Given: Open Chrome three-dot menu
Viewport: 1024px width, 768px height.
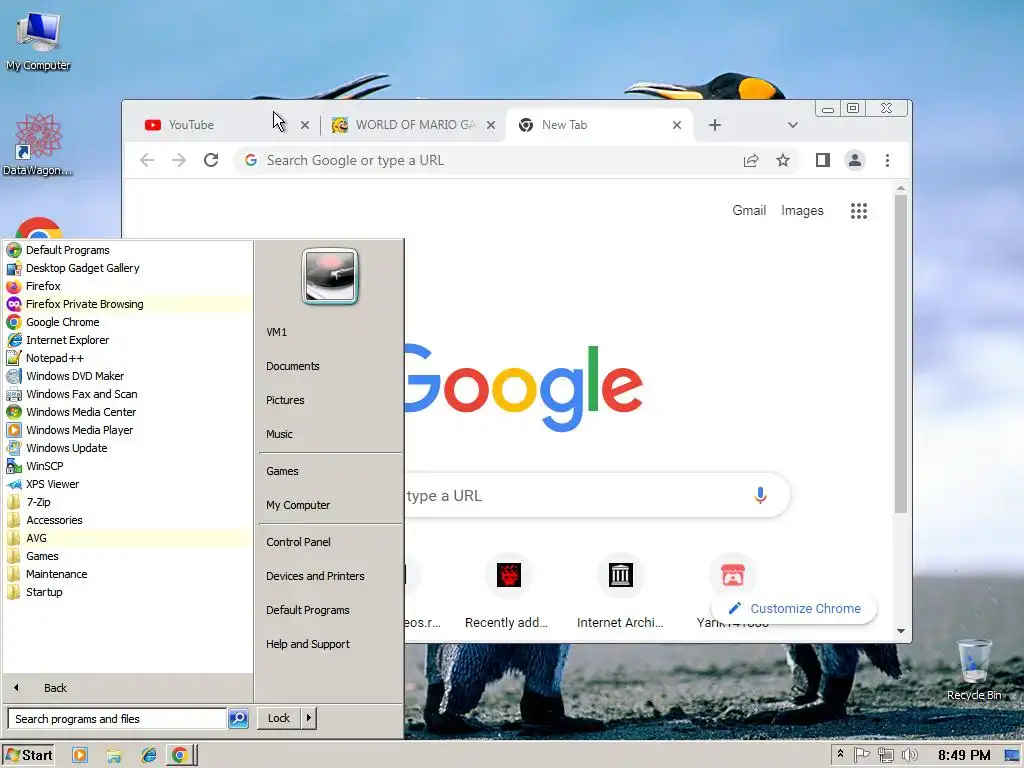Looking at the screenshot, I should (887, 160).
